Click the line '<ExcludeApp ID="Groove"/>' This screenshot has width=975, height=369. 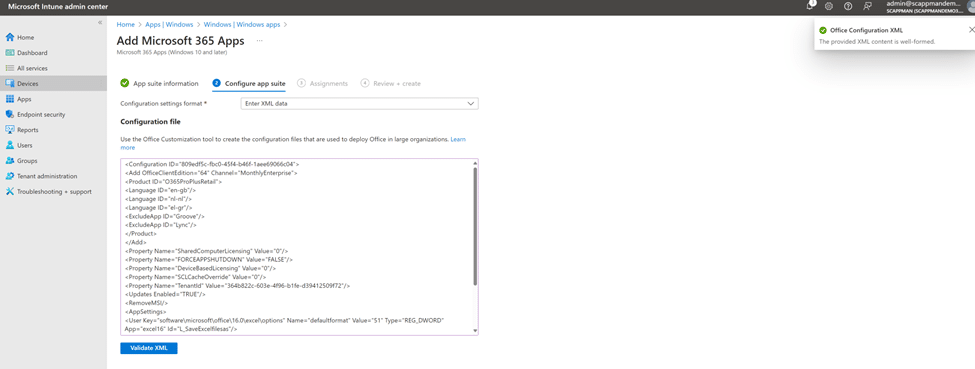click(x=165, y=216)
